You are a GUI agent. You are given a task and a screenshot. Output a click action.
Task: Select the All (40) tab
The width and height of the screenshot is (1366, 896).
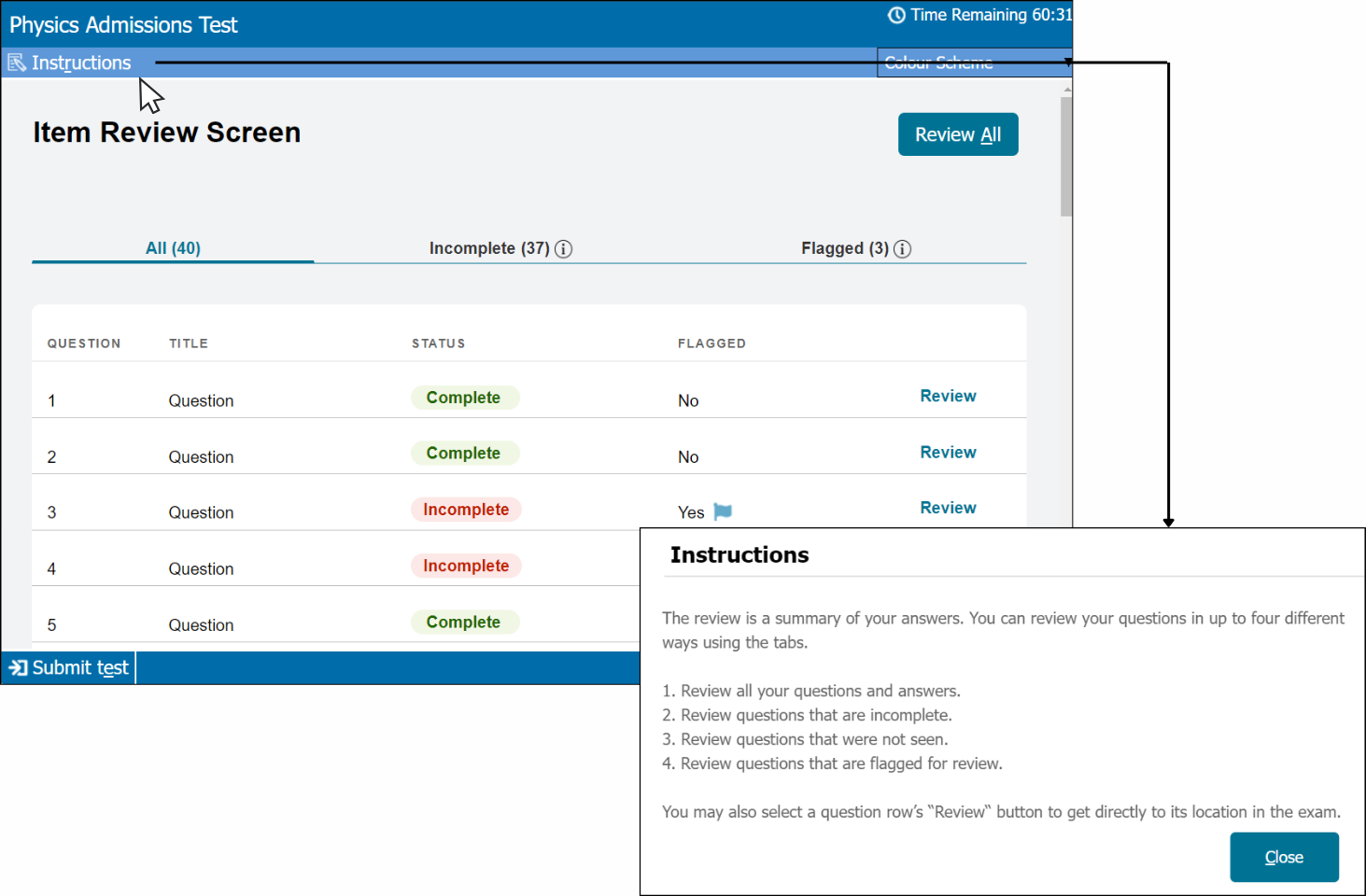coord(172,247)
